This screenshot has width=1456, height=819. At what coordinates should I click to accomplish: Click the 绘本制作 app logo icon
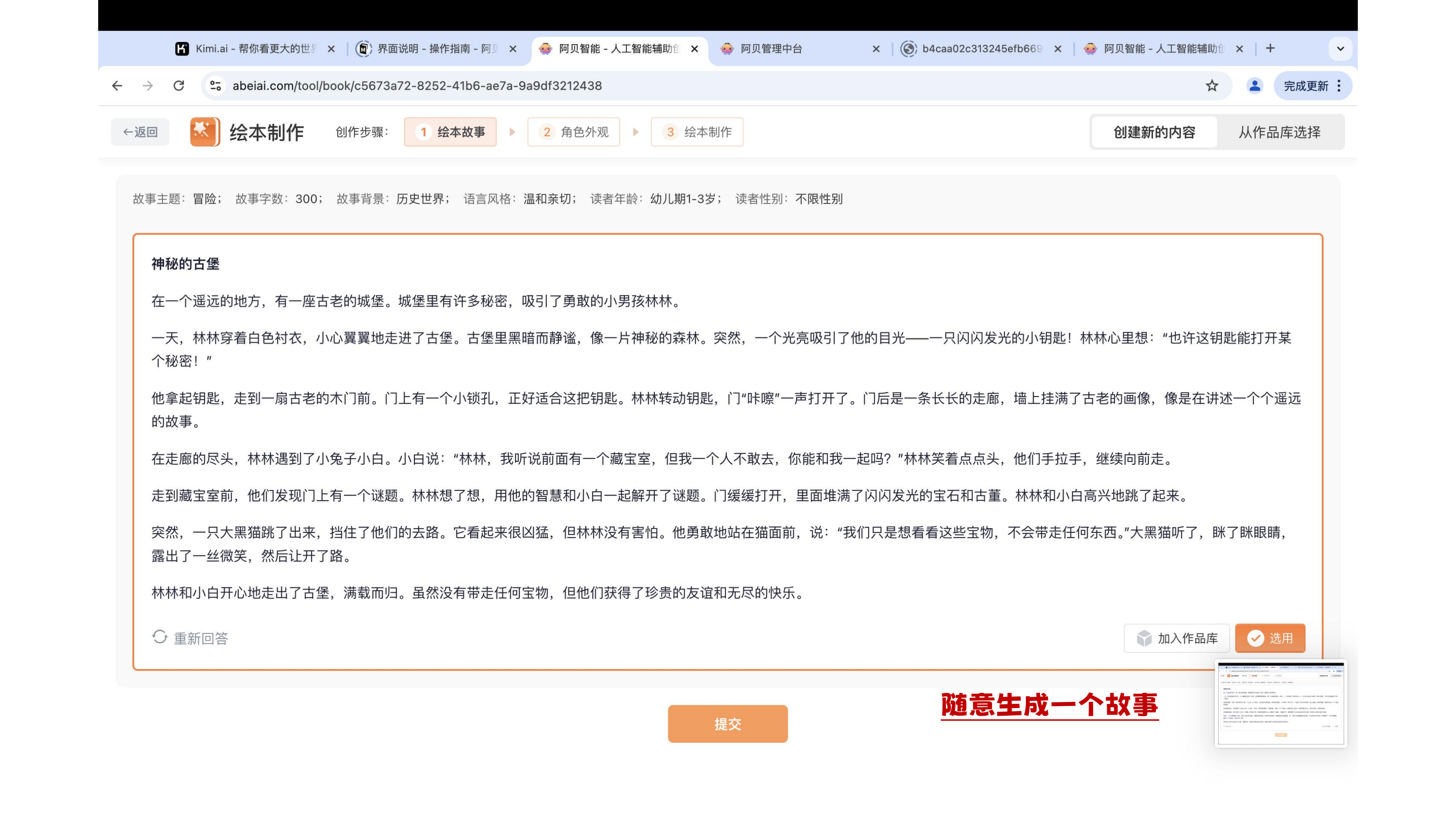tap(204, 132)
